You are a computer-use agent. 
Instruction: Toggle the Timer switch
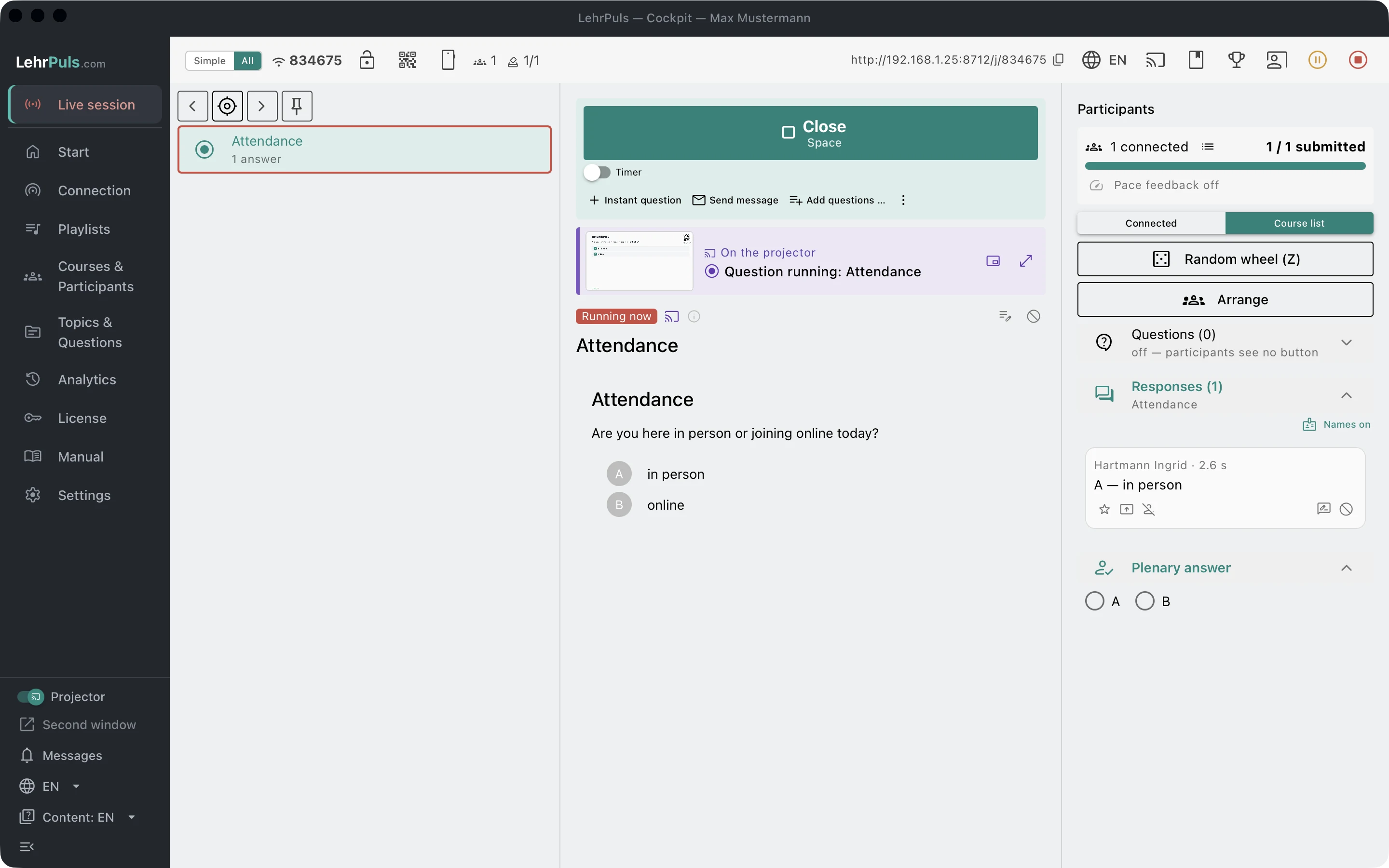(x=597, y=172)
